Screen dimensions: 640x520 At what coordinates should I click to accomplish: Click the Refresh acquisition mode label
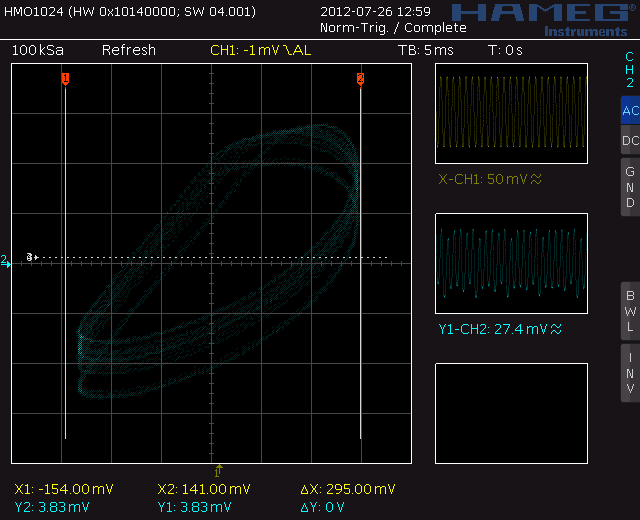pyautogui.click(x=128, y=50)
